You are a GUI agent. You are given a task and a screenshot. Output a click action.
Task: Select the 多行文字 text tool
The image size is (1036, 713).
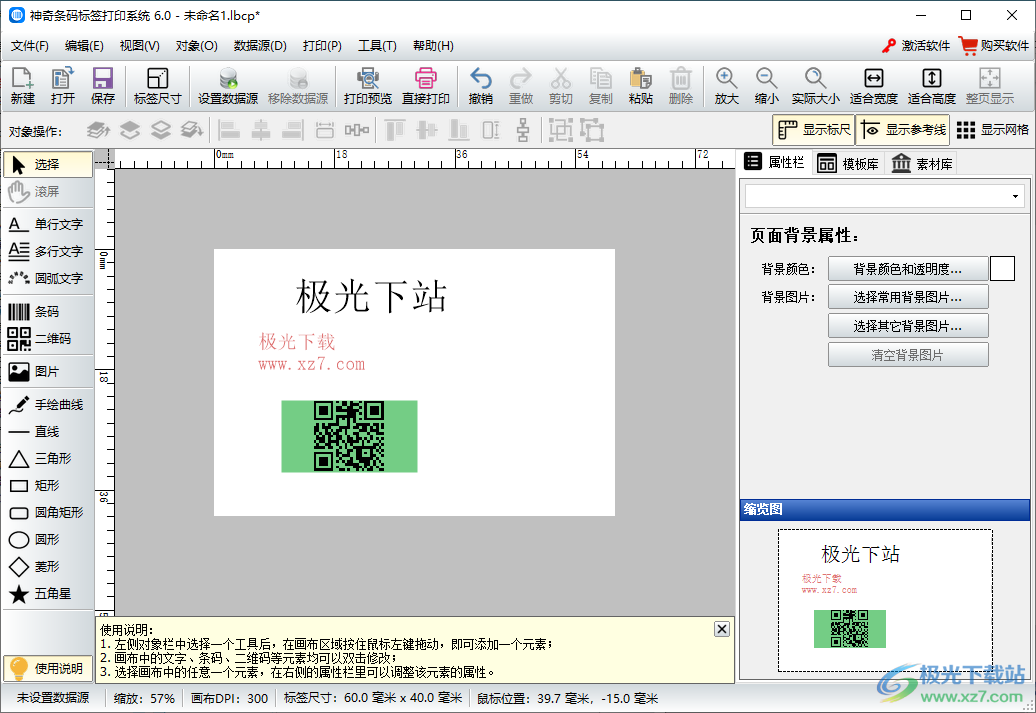(48, 251)
